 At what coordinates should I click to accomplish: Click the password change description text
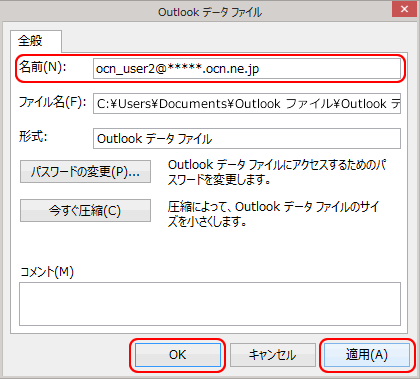pos(277,172)
